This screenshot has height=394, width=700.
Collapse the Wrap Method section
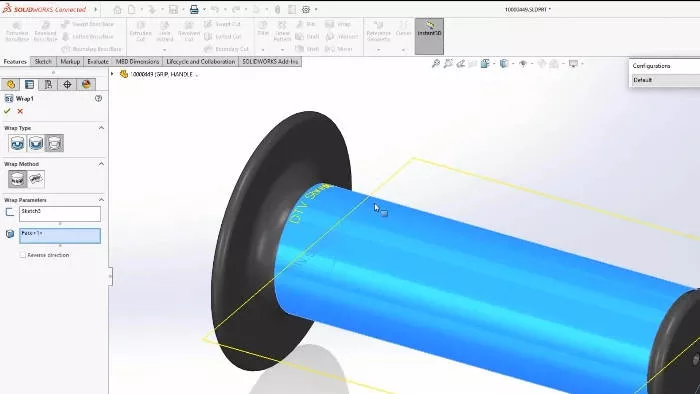pos(101,164)
